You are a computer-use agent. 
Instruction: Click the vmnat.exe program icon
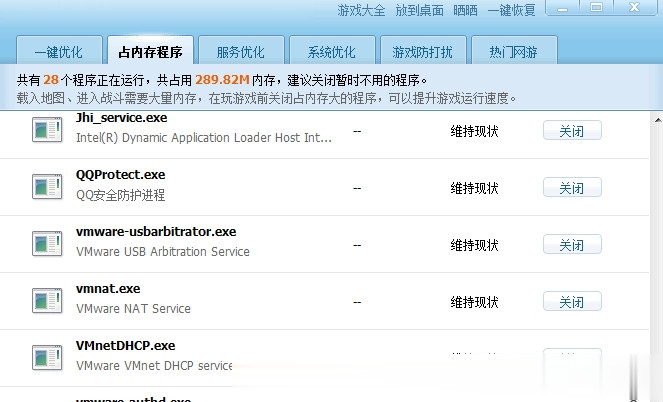(47, 301)
